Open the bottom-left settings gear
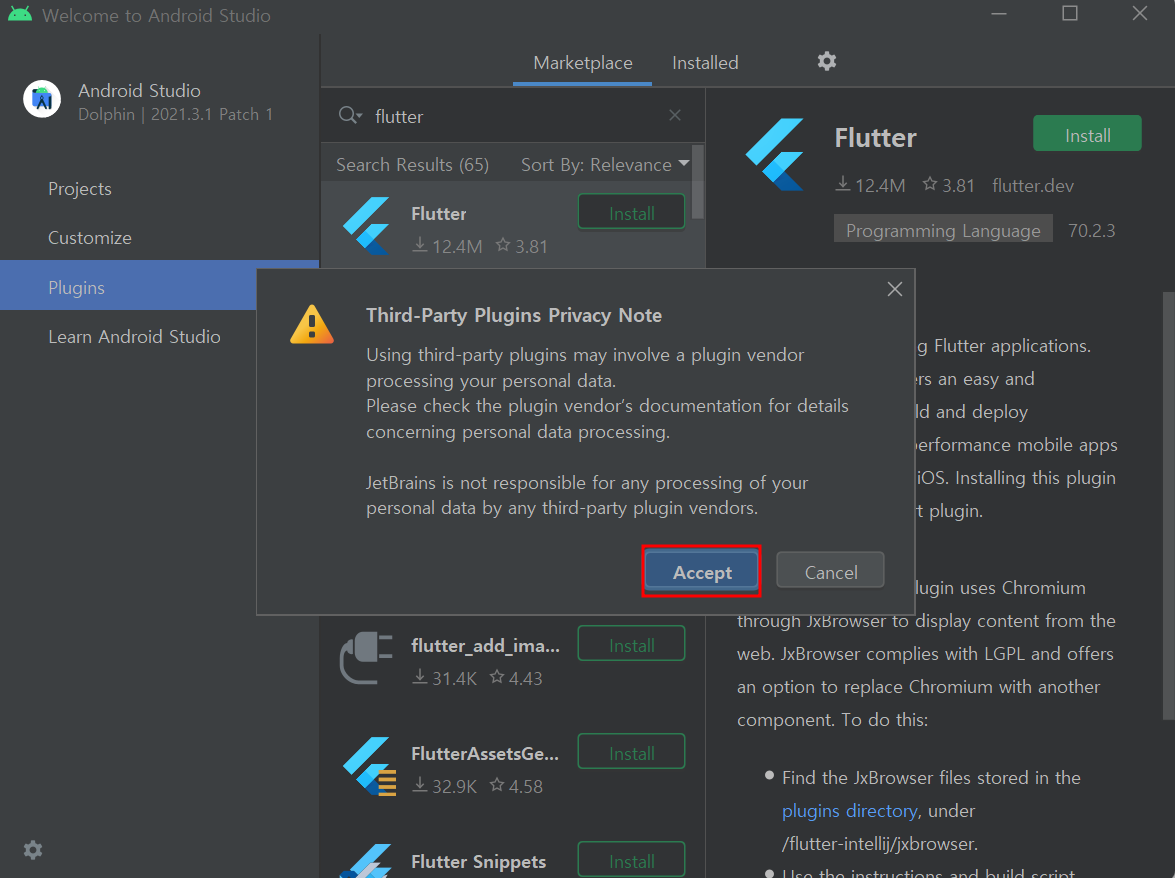Image resolution: width=1175 pixels, height=878 pixels. point(33,850)
